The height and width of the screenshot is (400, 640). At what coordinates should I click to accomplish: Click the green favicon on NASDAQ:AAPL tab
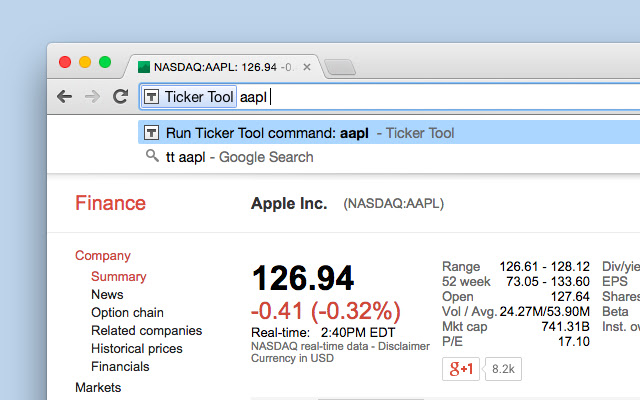point(144,67)
